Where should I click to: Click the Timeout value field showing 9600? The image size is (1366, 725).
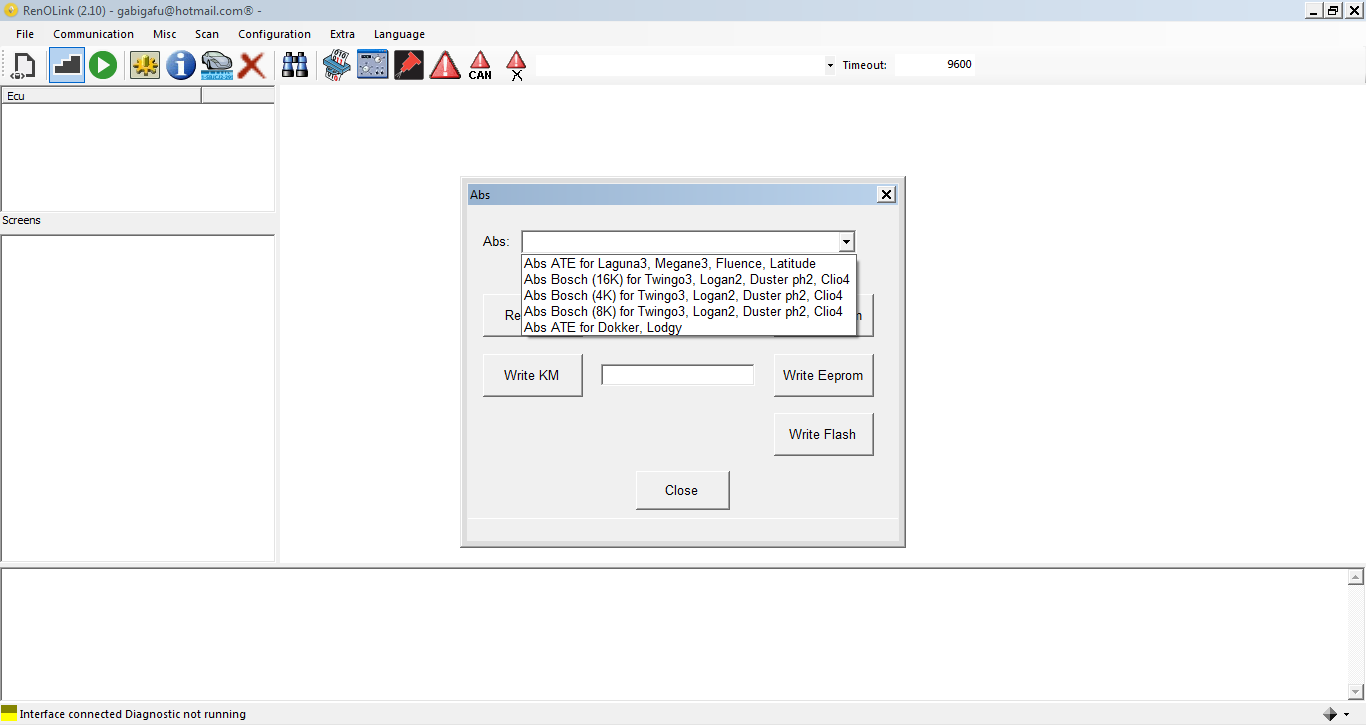pyautogui.click(x=934, y=65)
